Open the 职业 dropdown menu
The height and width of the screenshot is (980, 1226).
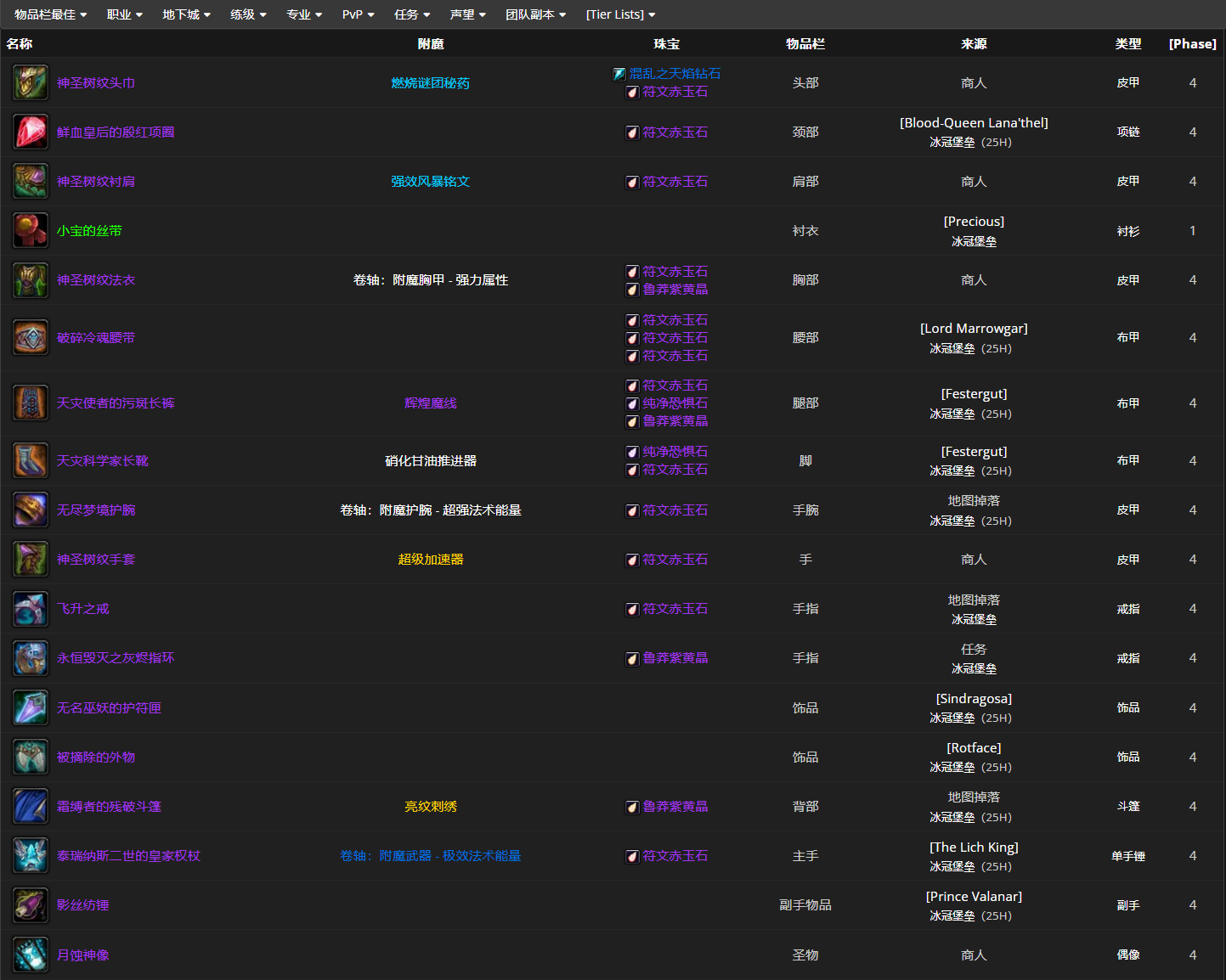(124, 14)
